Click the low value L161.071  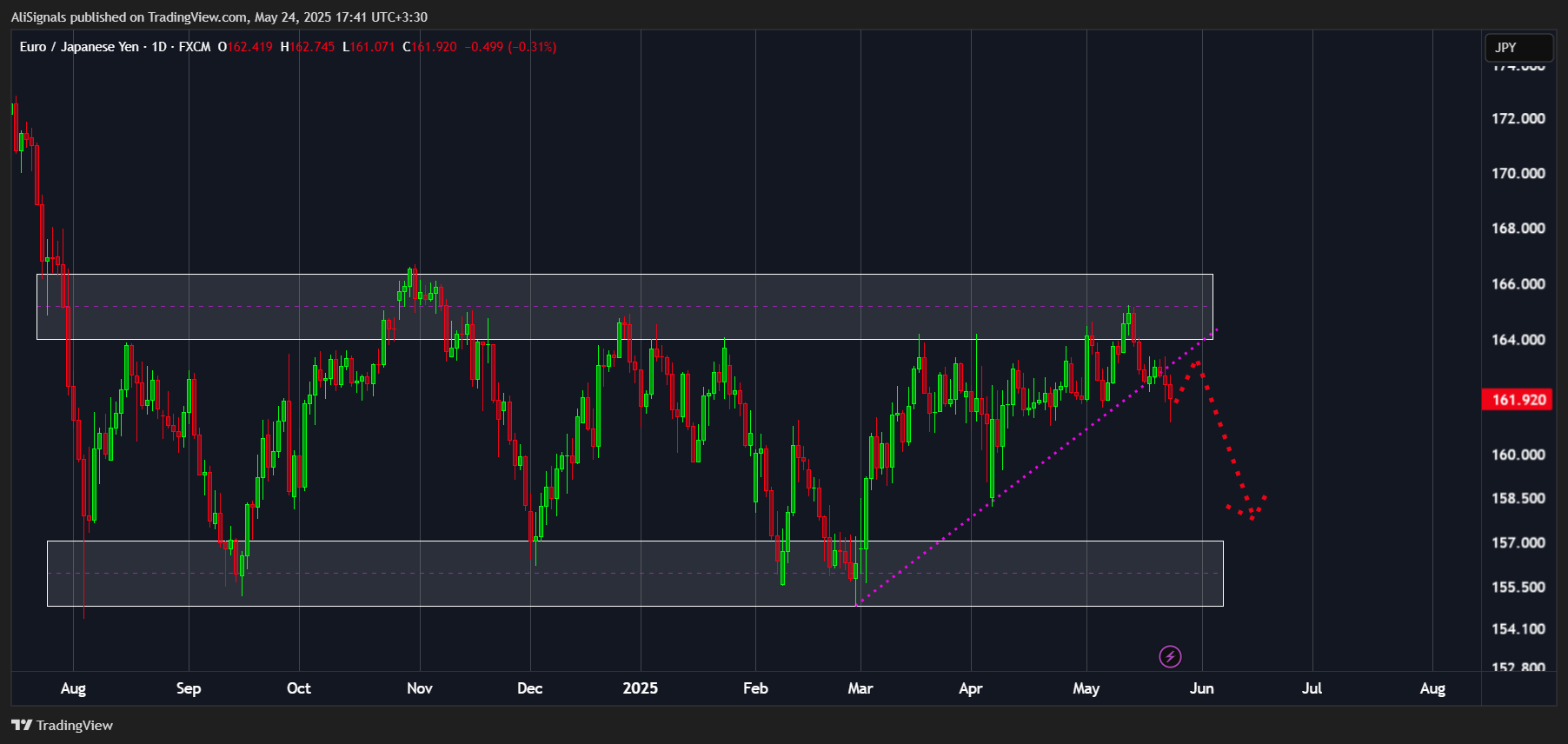369,47
